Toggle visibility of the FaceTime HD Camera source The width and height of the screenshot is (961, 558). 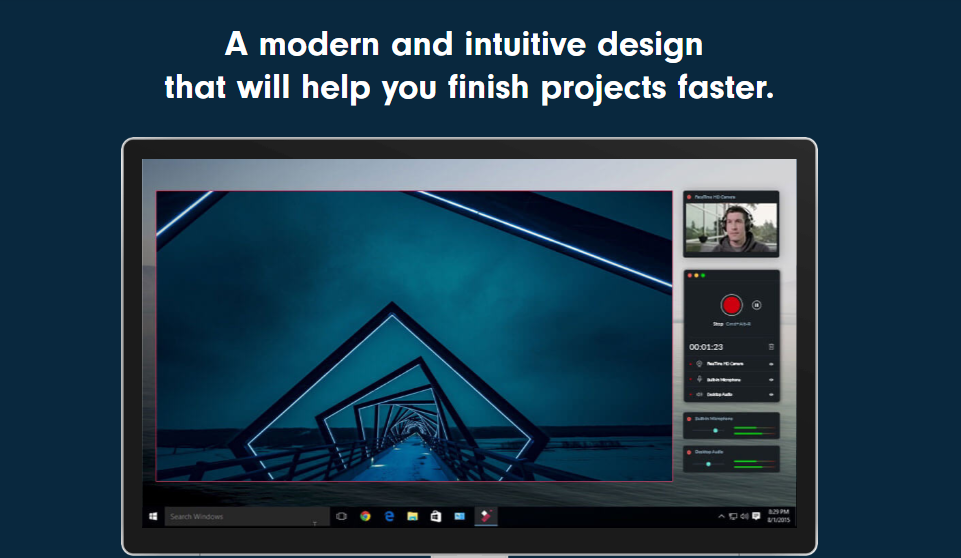coord(771,364)
